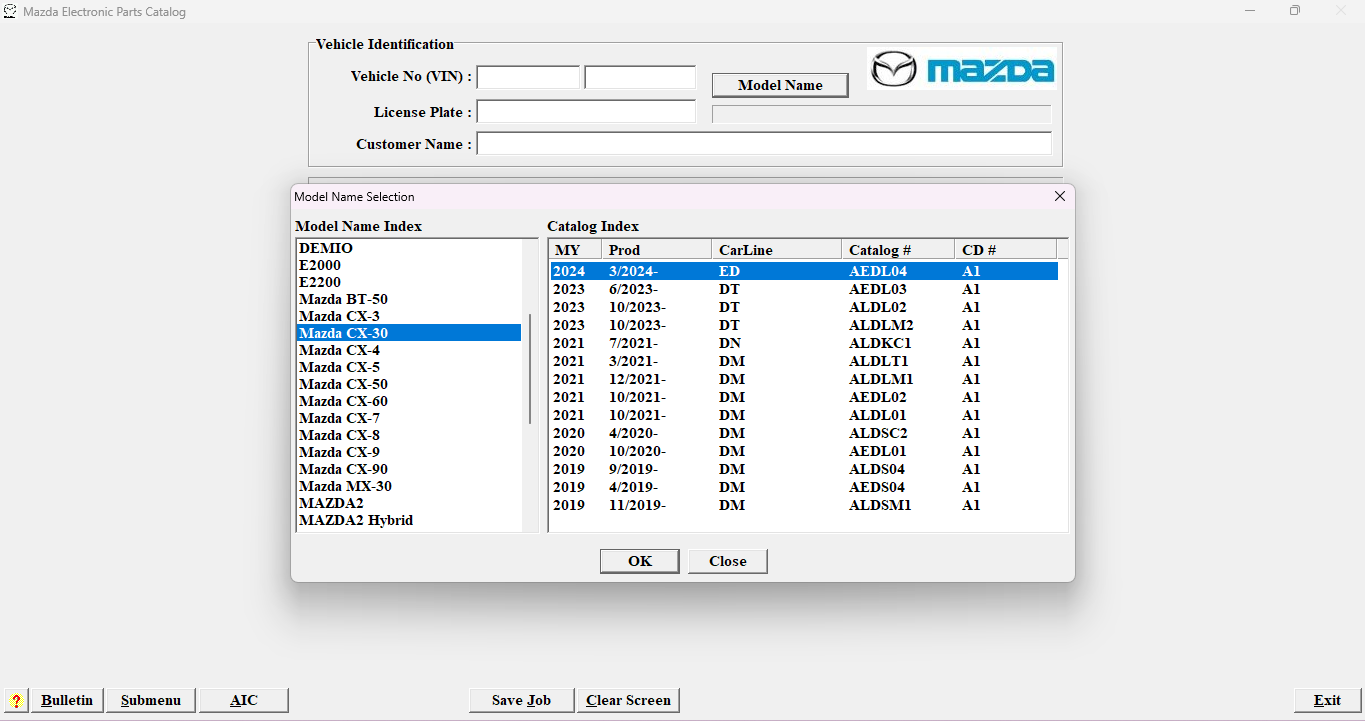Select the catalog row AEDL03
This screenshot has width=1365, height=721.
click(x=804, y=289)
